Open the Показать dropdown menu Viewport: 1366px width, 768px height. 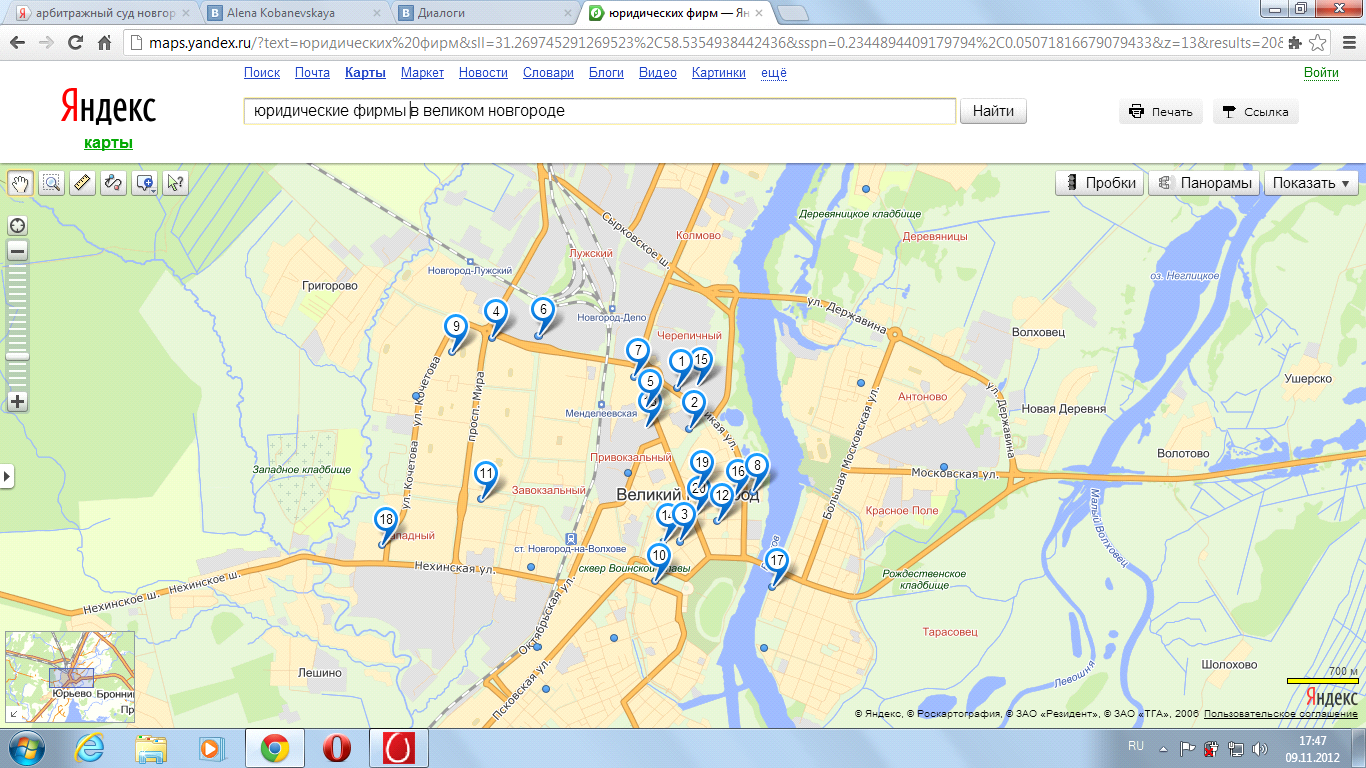tap(1311, 183)
